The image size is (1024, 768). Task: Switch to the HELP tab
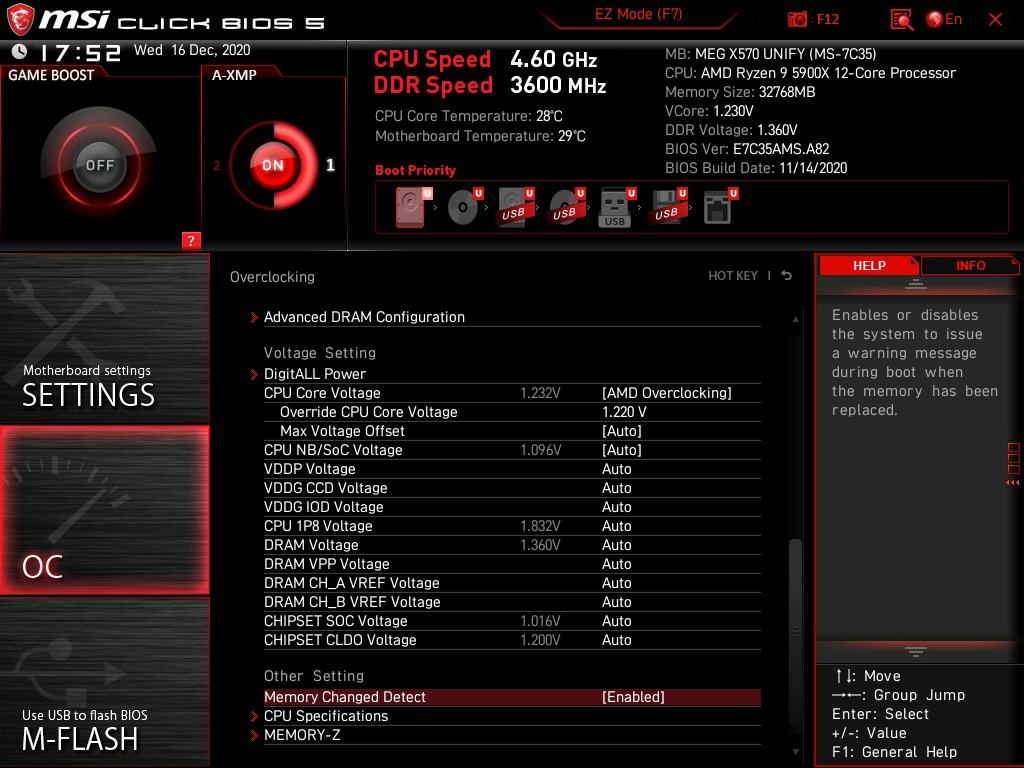click(x=869, y=266)
